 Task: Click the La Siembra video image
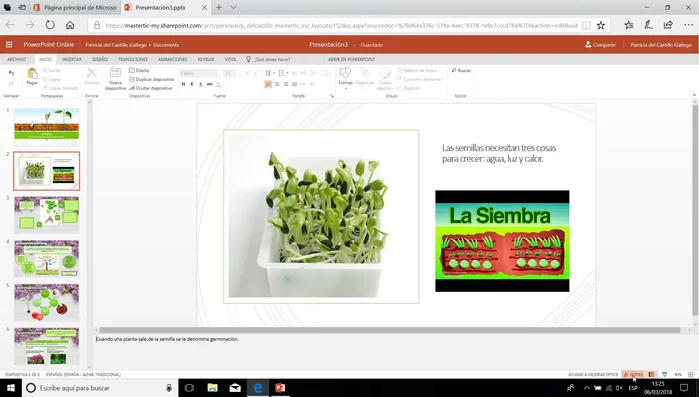tap(502, 241)
